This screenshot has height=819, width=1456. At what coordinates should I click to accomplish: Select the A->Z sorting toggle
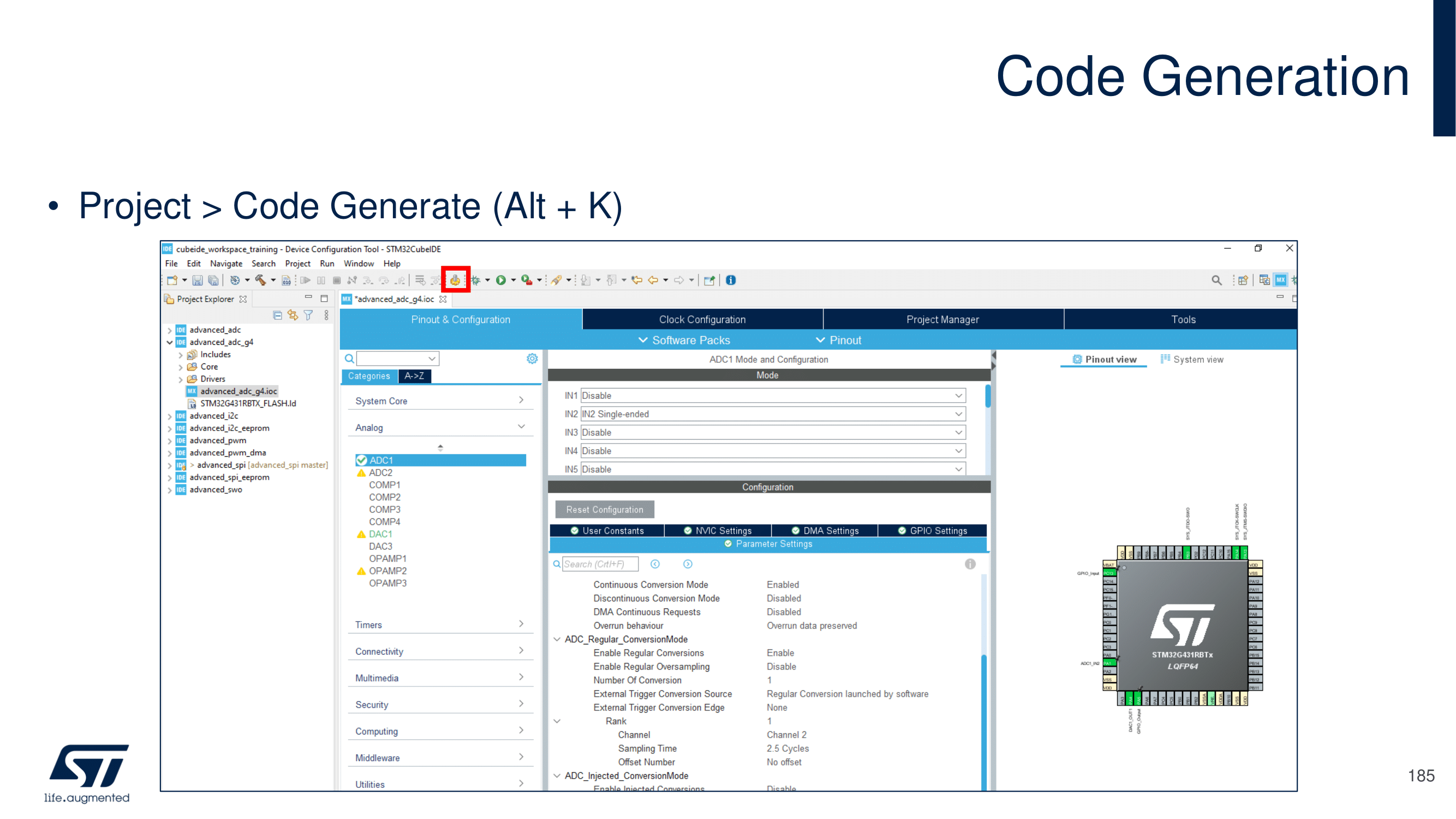click(414, 376)
